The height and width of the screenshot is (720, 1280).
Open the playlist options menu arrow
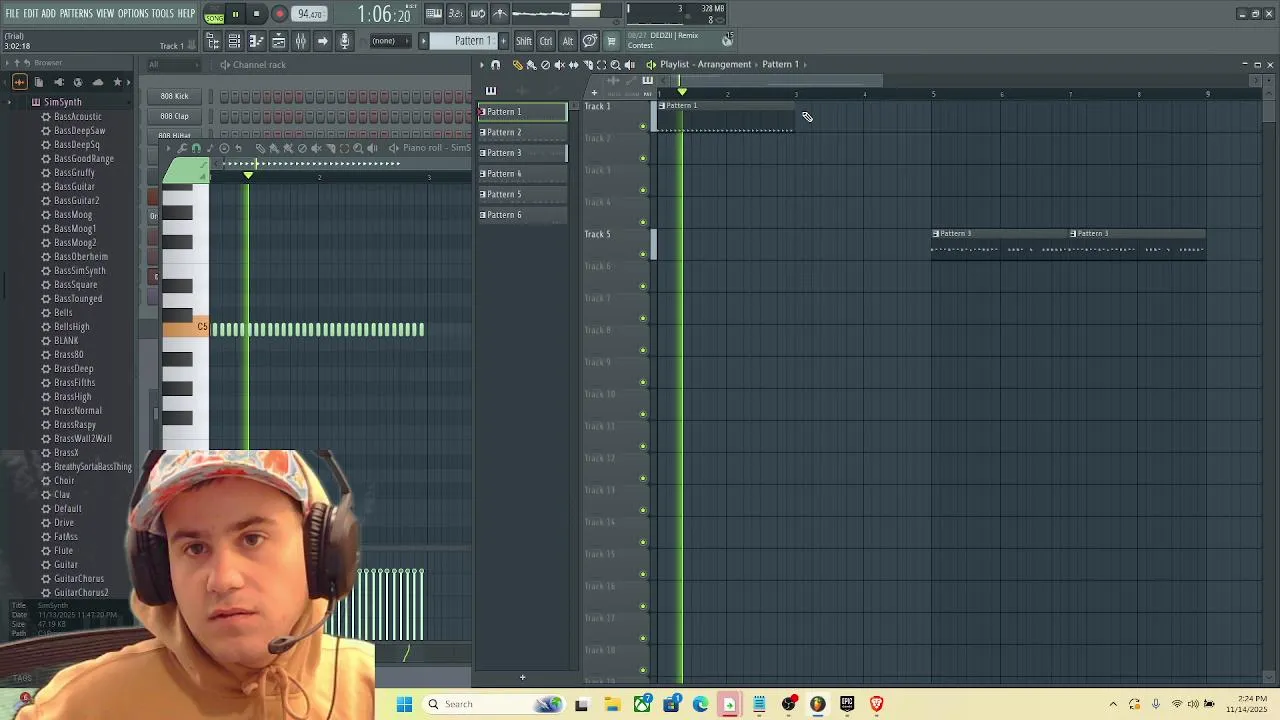tap(481, 65)
